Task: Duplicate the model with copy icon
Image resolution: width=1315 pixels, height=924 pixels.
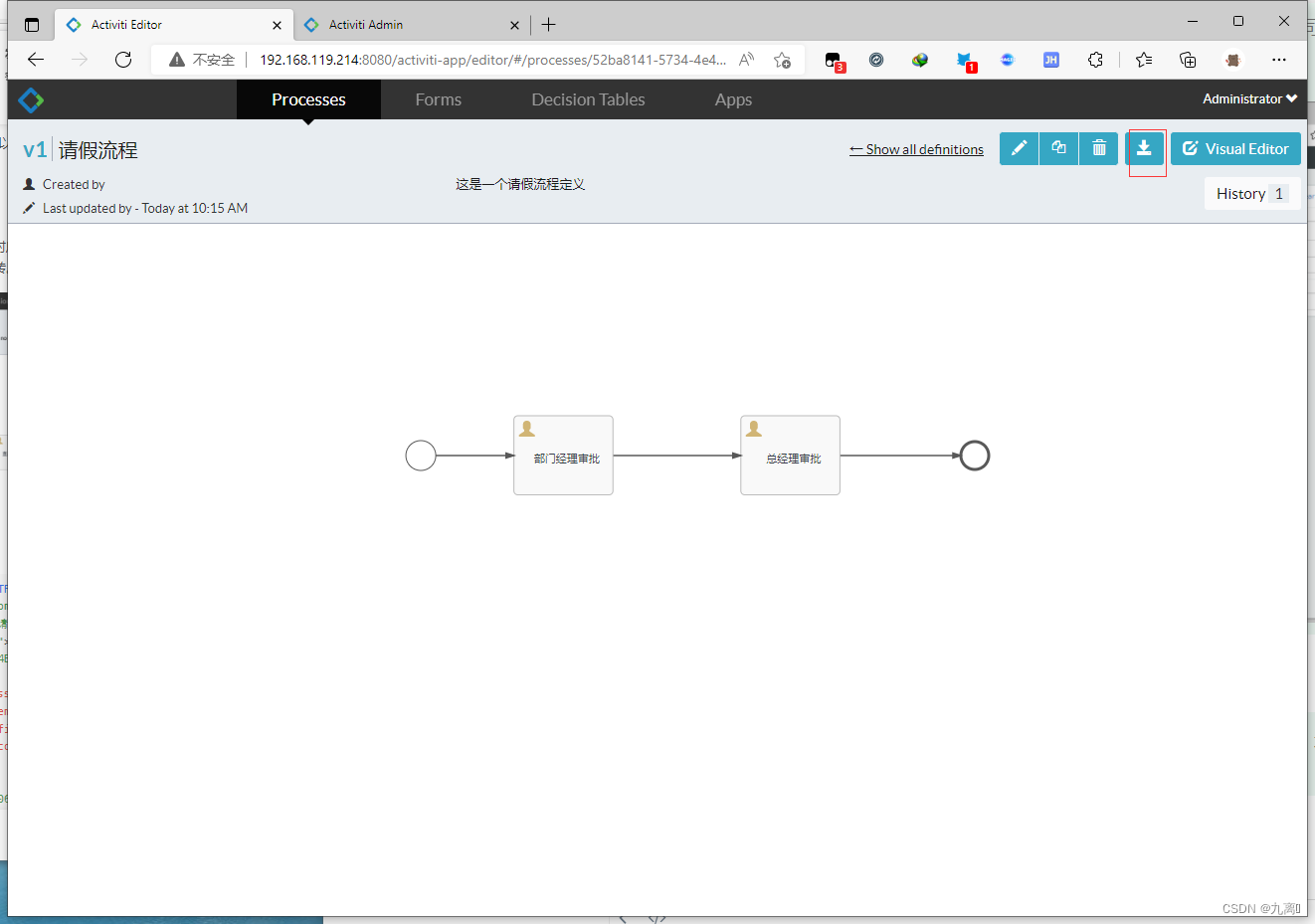Action: pyautogui.click(x=1059, y=148)
